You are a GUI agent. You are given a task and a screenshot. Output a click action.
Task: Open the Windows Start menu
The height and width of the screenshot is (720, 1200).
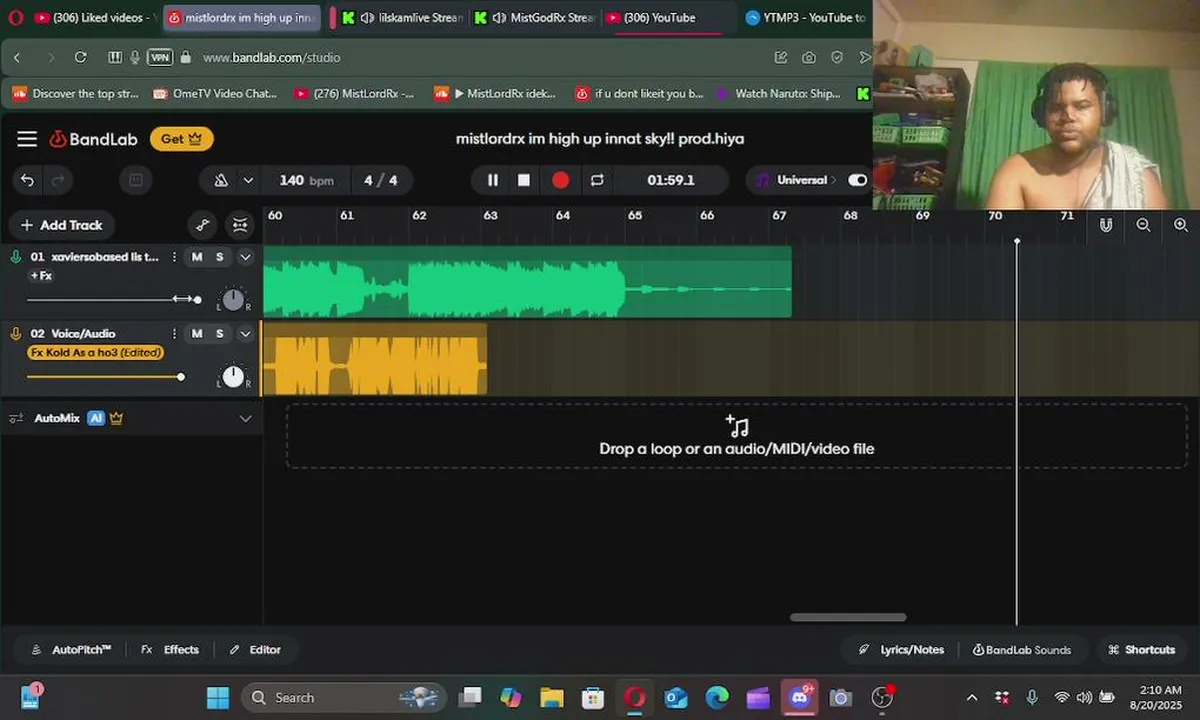tap(218, 697)
